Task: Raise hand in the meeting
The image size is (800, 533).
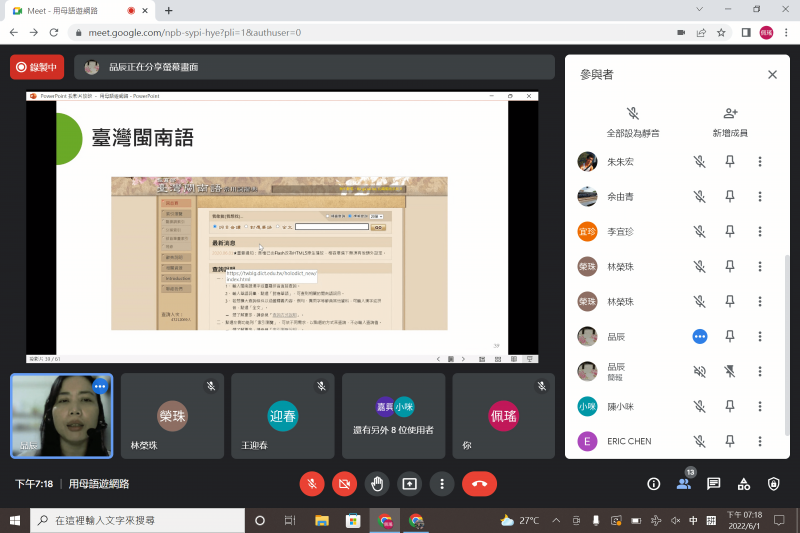Action: (x=377, y=484)
